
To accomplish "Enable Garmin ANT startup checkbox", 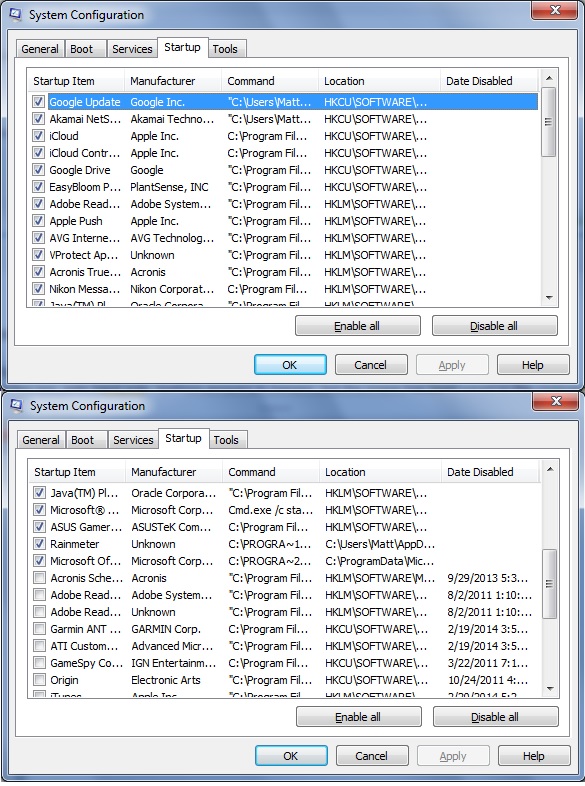I will pyautogui.click(x=40, y=629).
